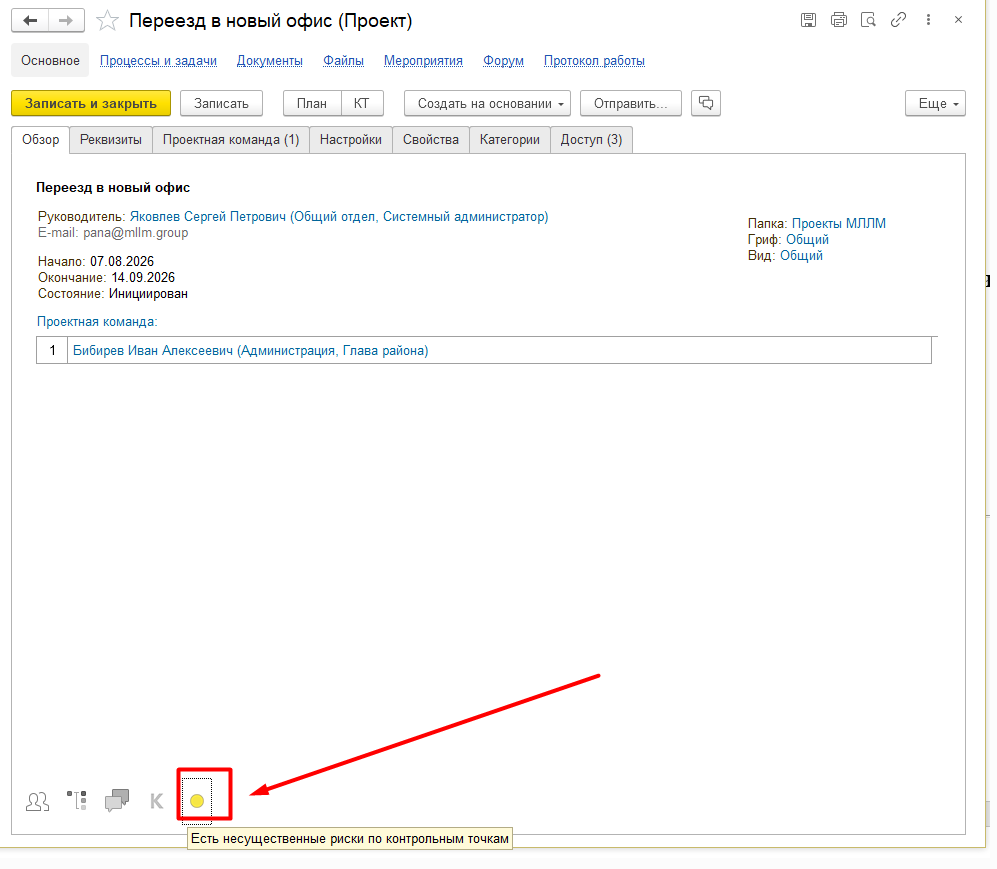
Task: Click the Записать и закрыть button
Action: point(91,104)
